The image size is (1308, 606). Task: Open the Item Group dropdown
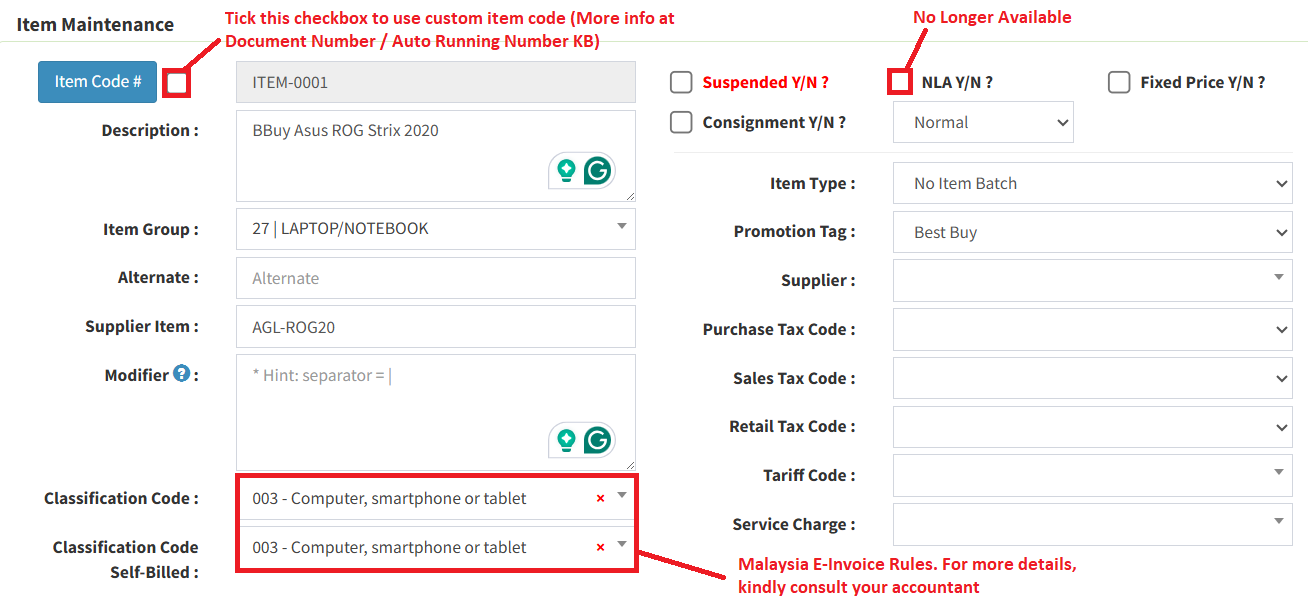click(x=435, y=229)
